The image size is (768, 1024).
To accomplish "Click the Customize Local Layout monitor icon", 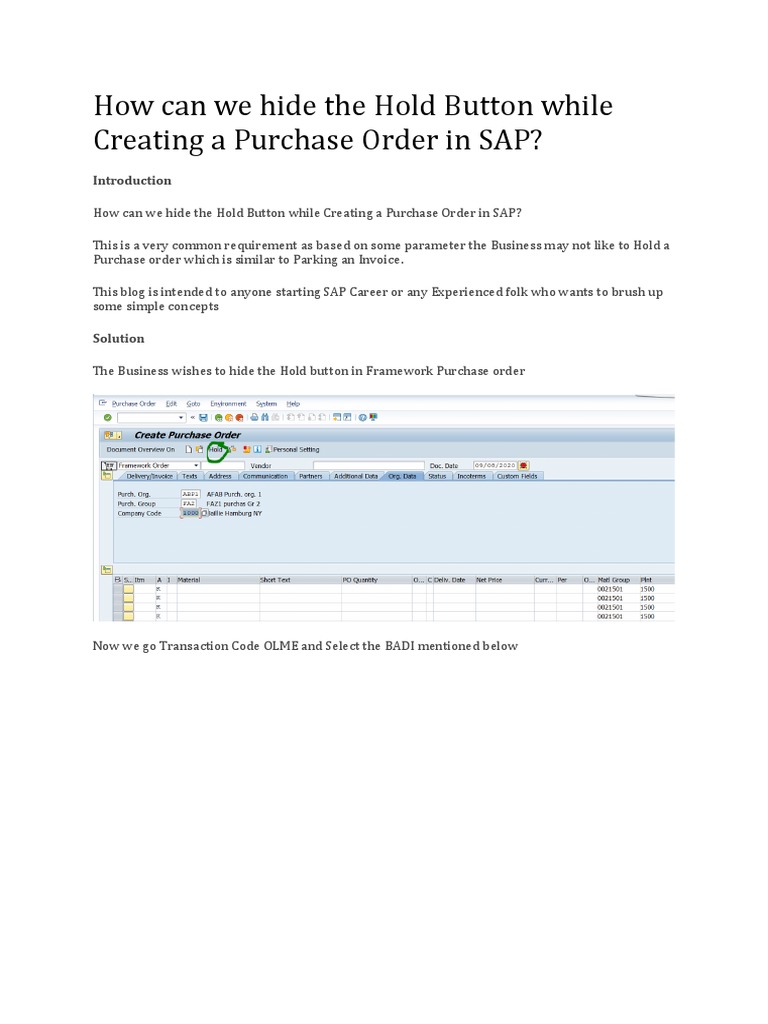I will point(373,417).
